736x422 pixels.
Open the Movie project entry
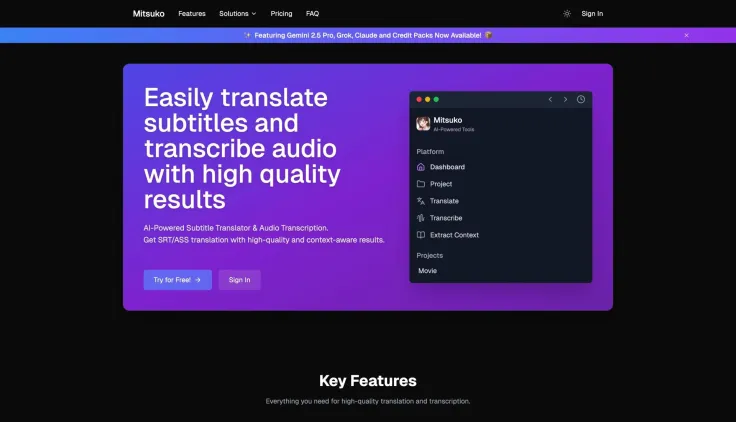(x=428, y=271)
